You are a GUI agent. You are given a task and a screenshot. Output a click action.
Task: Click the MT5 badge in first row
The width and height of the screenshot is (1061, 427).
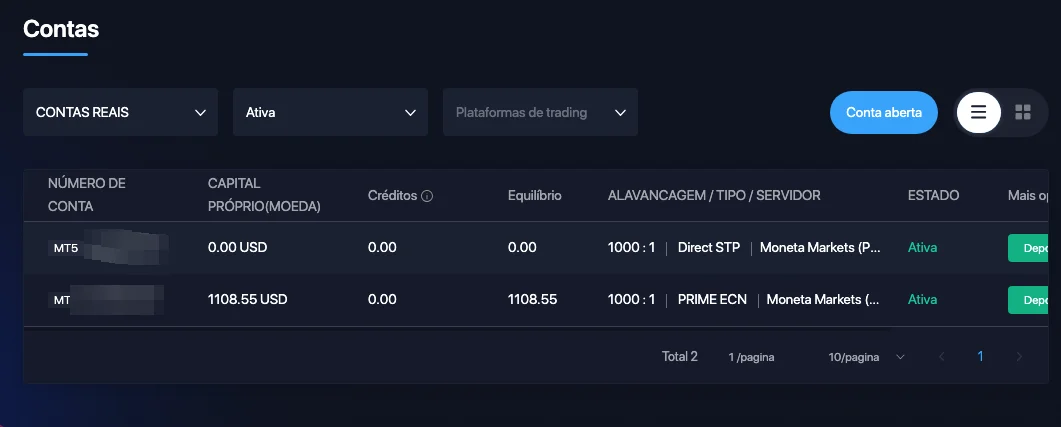65,248
